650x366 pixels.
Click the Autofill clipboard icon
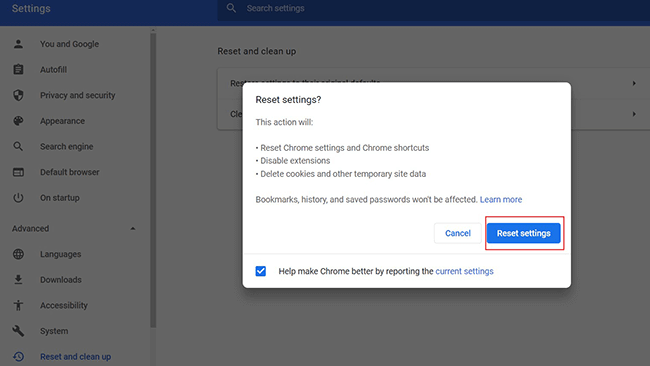click(x=18, y=70)
